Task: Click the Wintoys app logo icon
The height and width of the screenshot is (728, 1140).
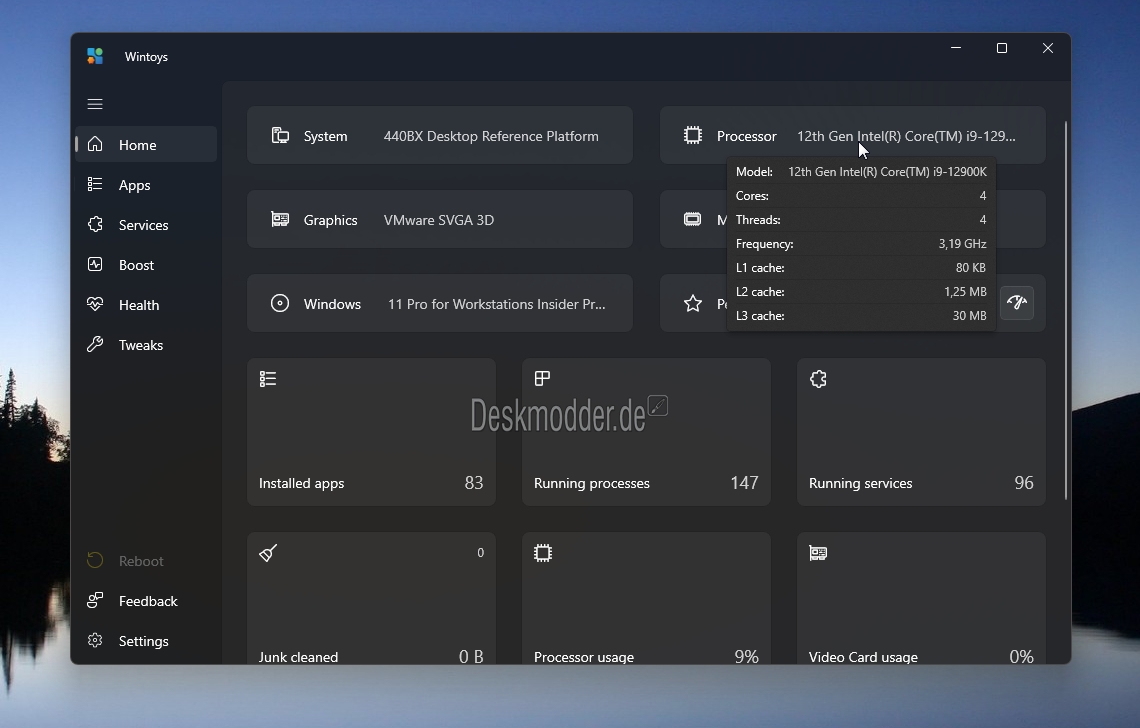Action: (x=95, y=56)
